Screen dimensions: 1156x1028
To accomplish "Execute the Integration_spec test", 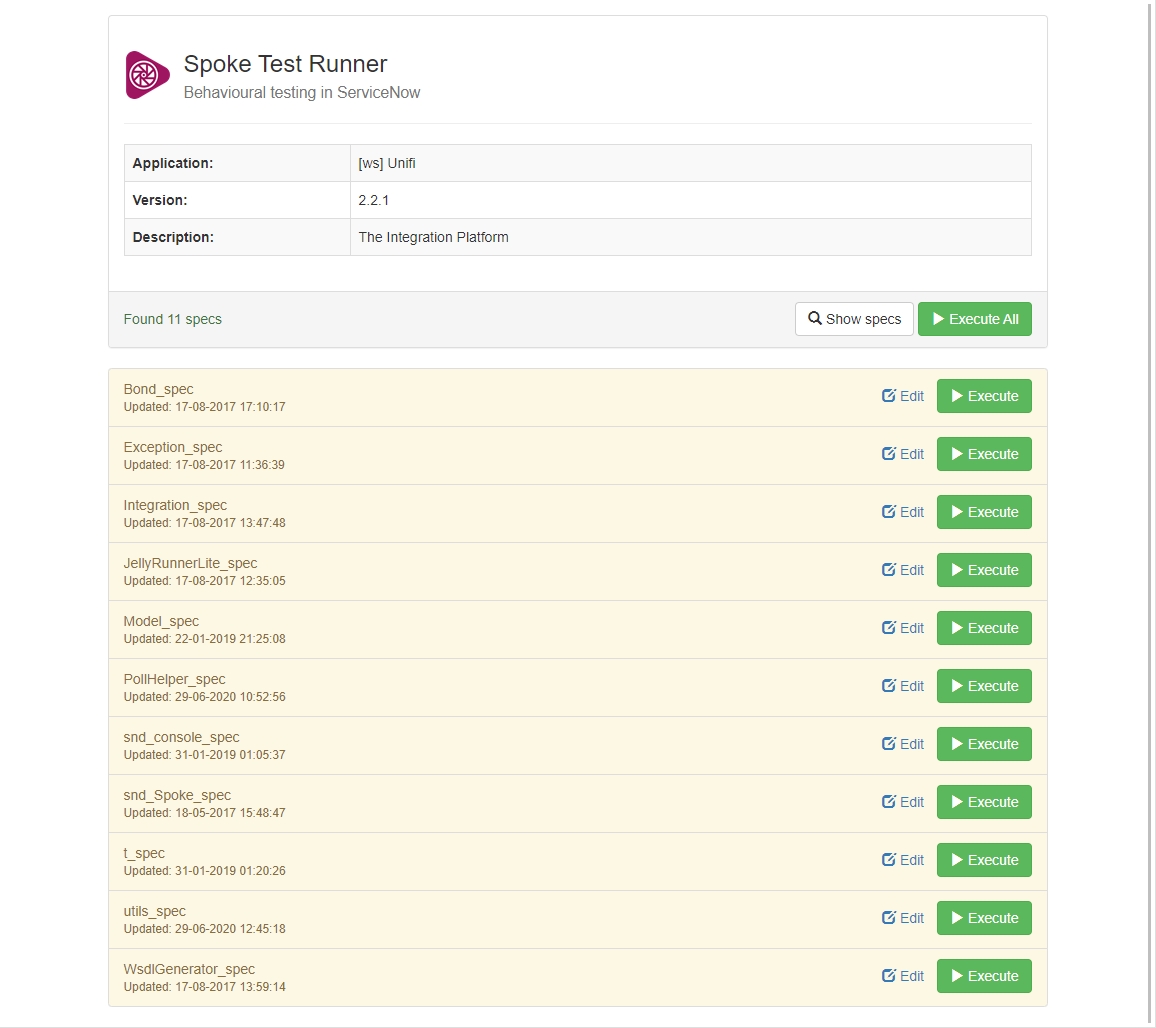I will click(983, 512).
